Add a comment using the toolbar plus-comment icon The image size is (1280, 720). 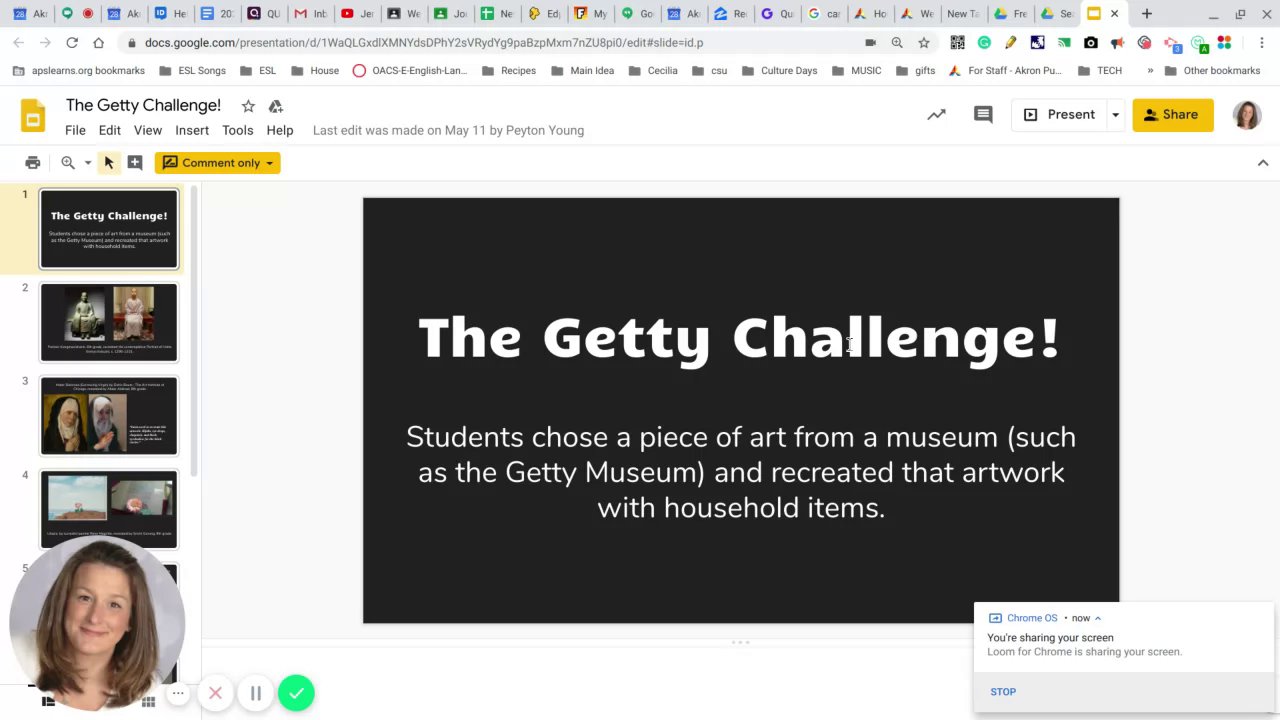tap(135, 163)
